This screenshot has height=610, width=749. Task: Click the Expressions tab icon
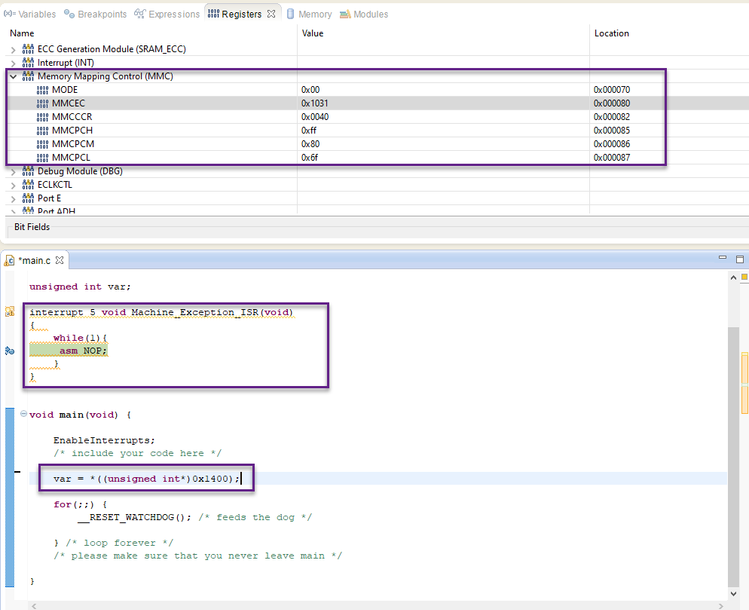point(139,13)
